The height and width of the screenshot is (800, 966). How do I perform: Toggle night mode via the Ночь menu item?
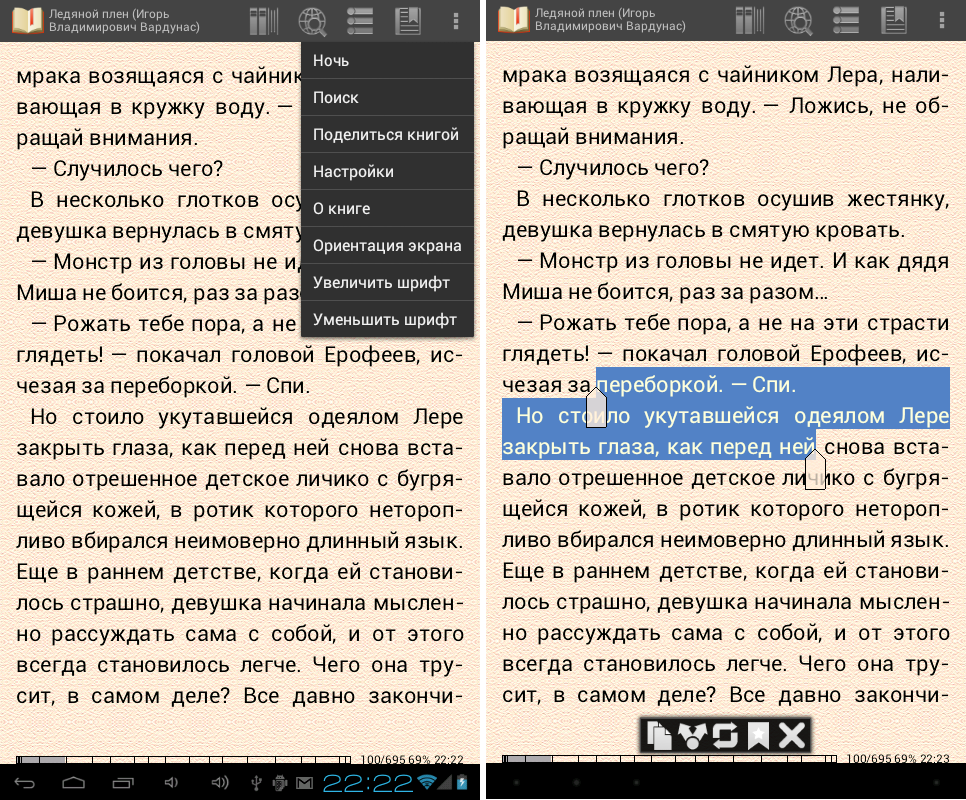386,61
